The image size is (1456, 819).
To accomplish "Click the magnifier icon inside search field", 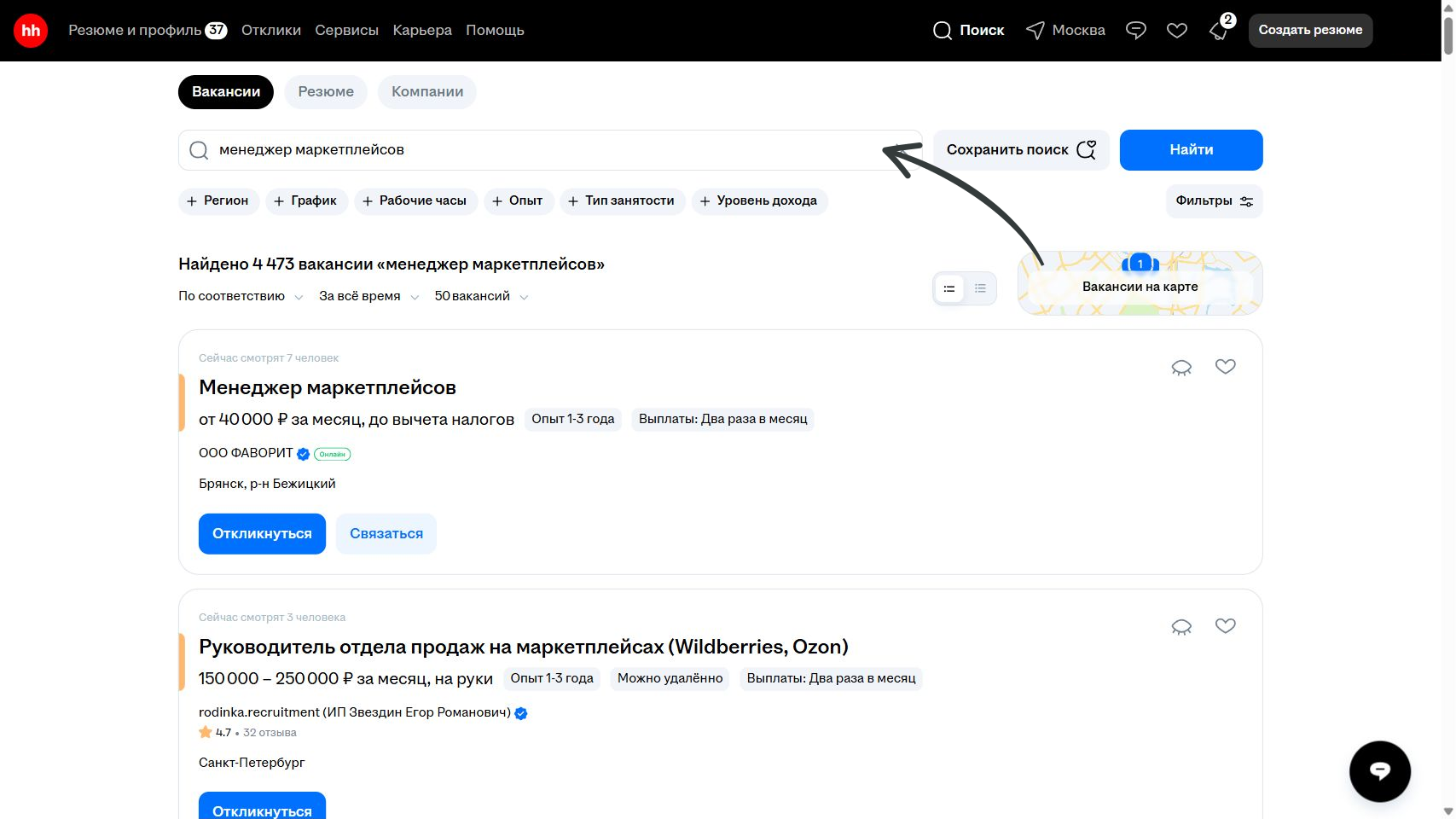I will pyautogui.click(x=199, y=150).
